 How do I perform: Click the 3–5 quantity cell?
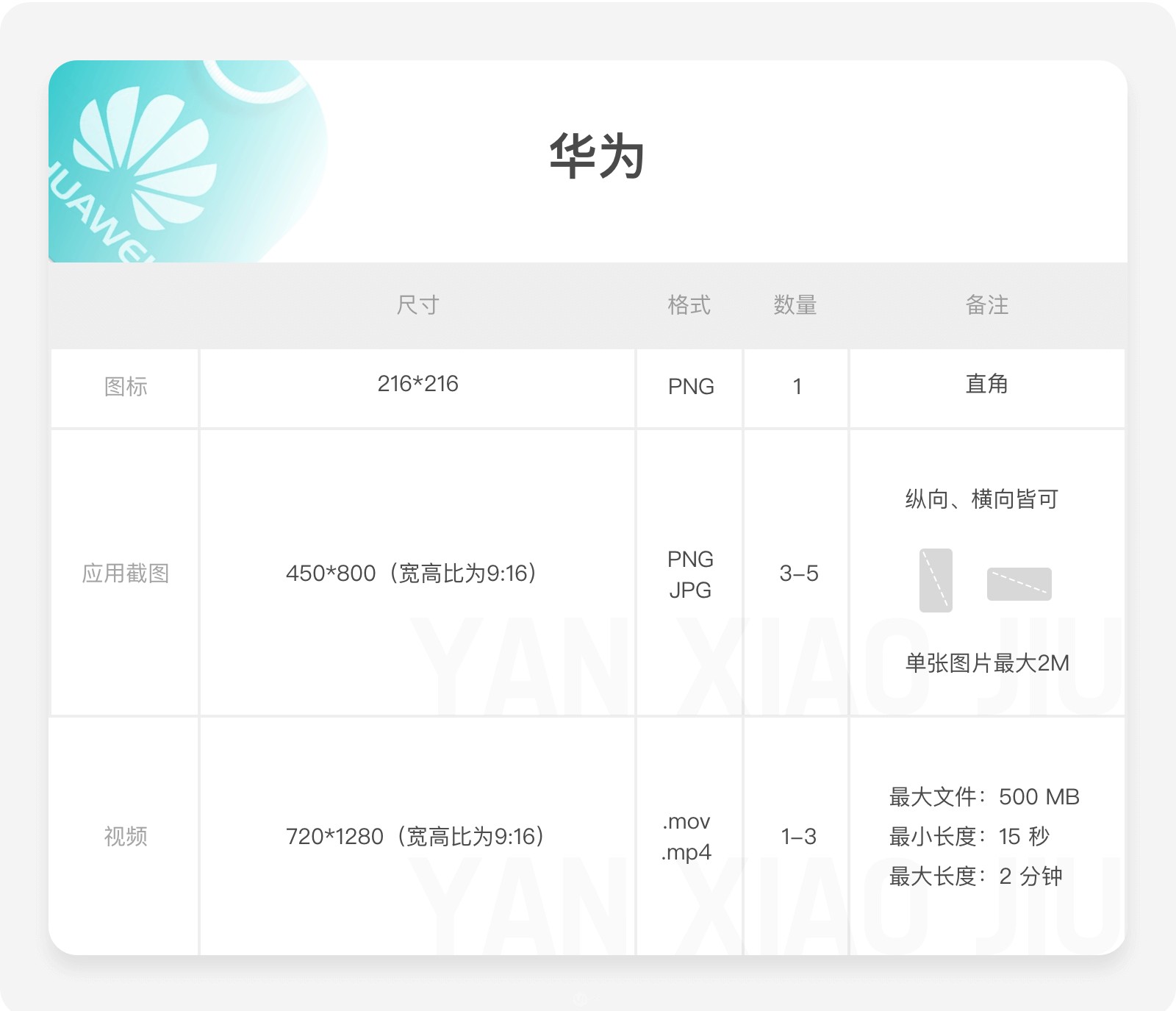798,574
